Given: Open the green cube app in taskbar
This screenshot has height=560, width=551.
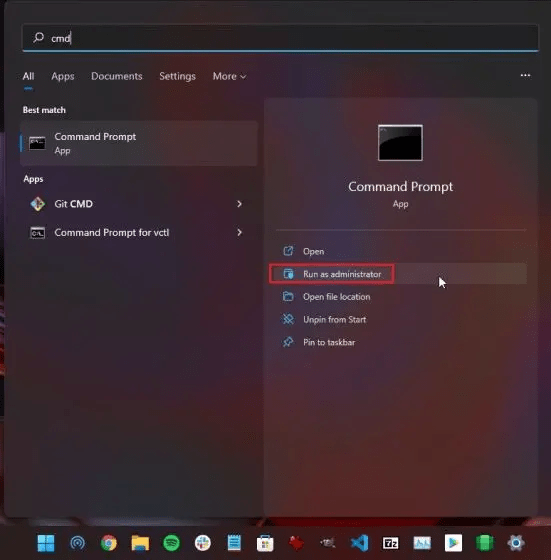Looking at the screenshot, I should 485,543.
